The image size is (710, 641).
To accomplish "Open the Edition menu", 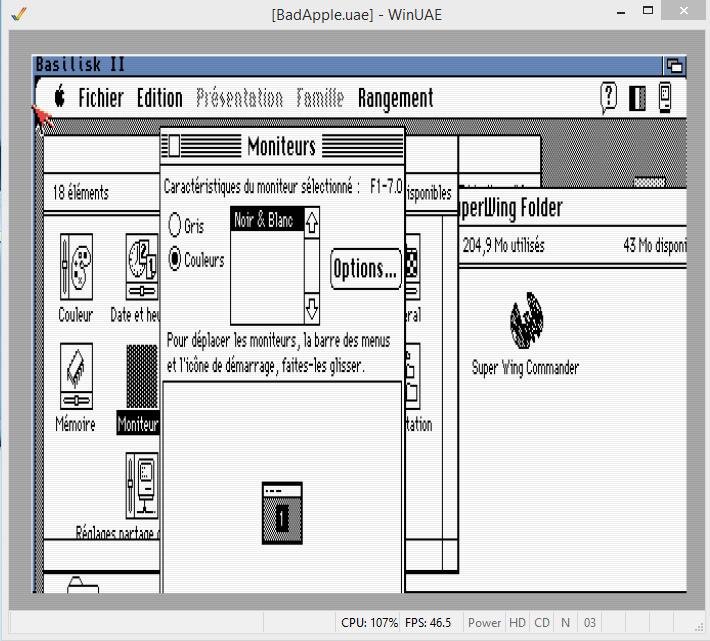I will point(160,98).
